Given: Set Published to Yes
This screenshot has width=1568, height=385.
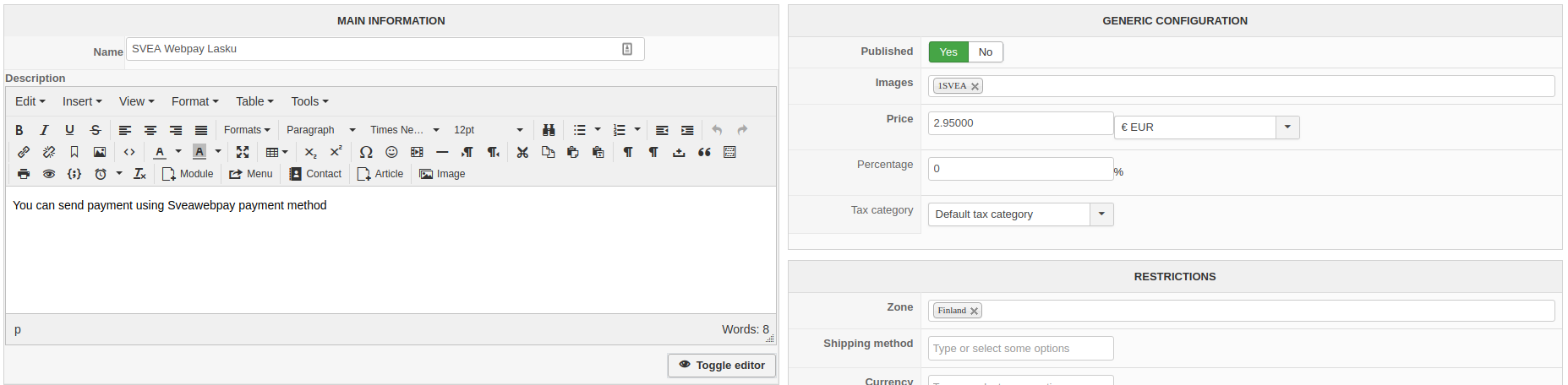Looking at the screenshot, I should tap(948, 52).
